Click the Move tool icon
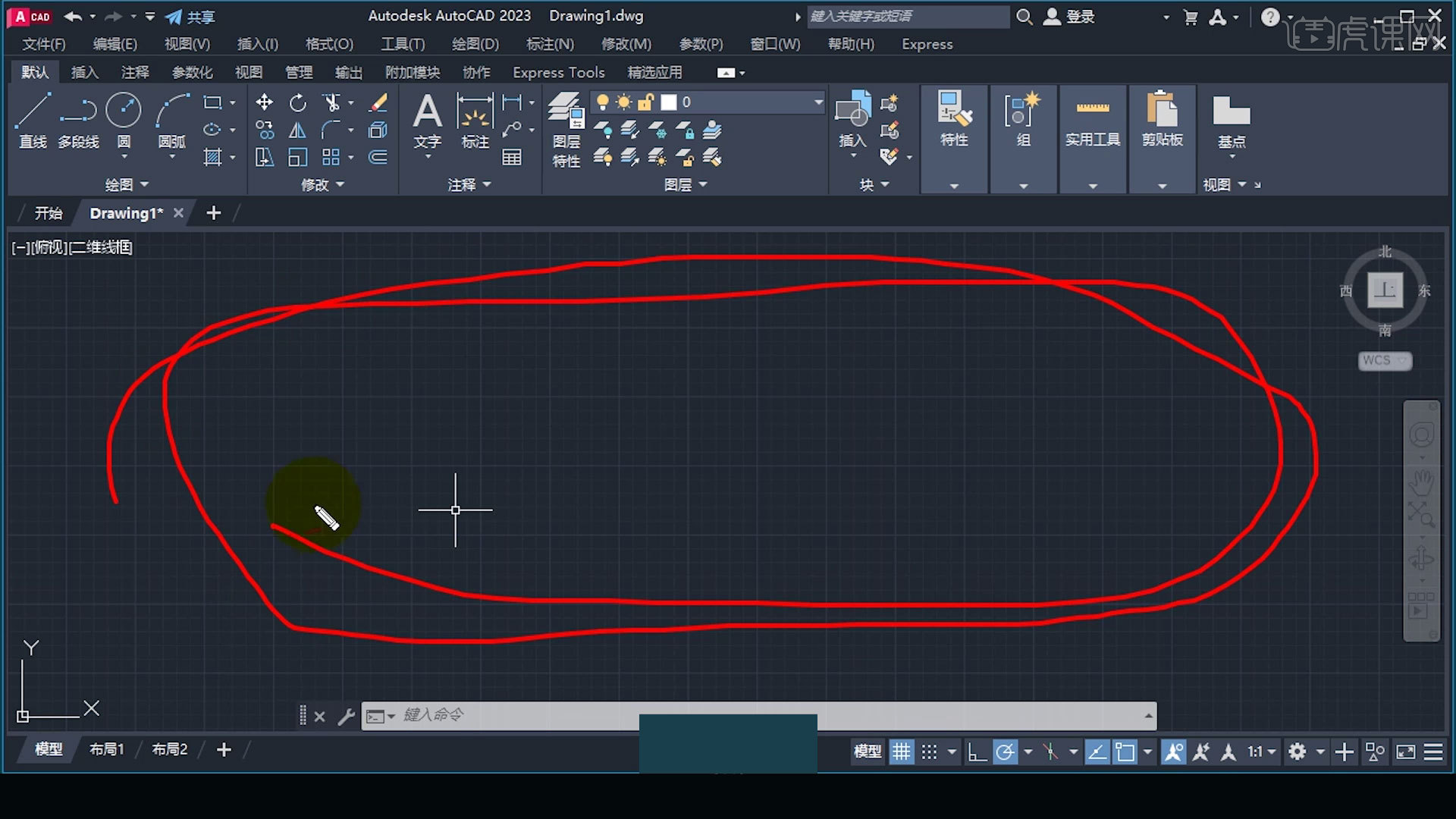This screenshot has height=819, width=1456. pyautogui.click(x=264, y=102)
